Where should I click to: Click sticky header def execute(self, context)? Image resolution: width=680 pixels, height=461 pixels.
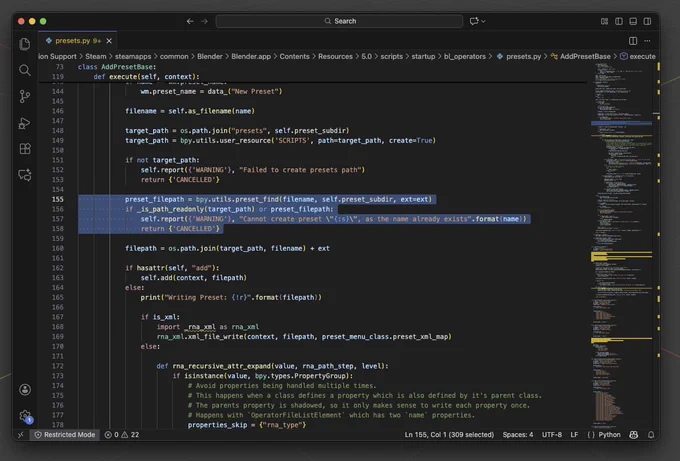point(146,77)
